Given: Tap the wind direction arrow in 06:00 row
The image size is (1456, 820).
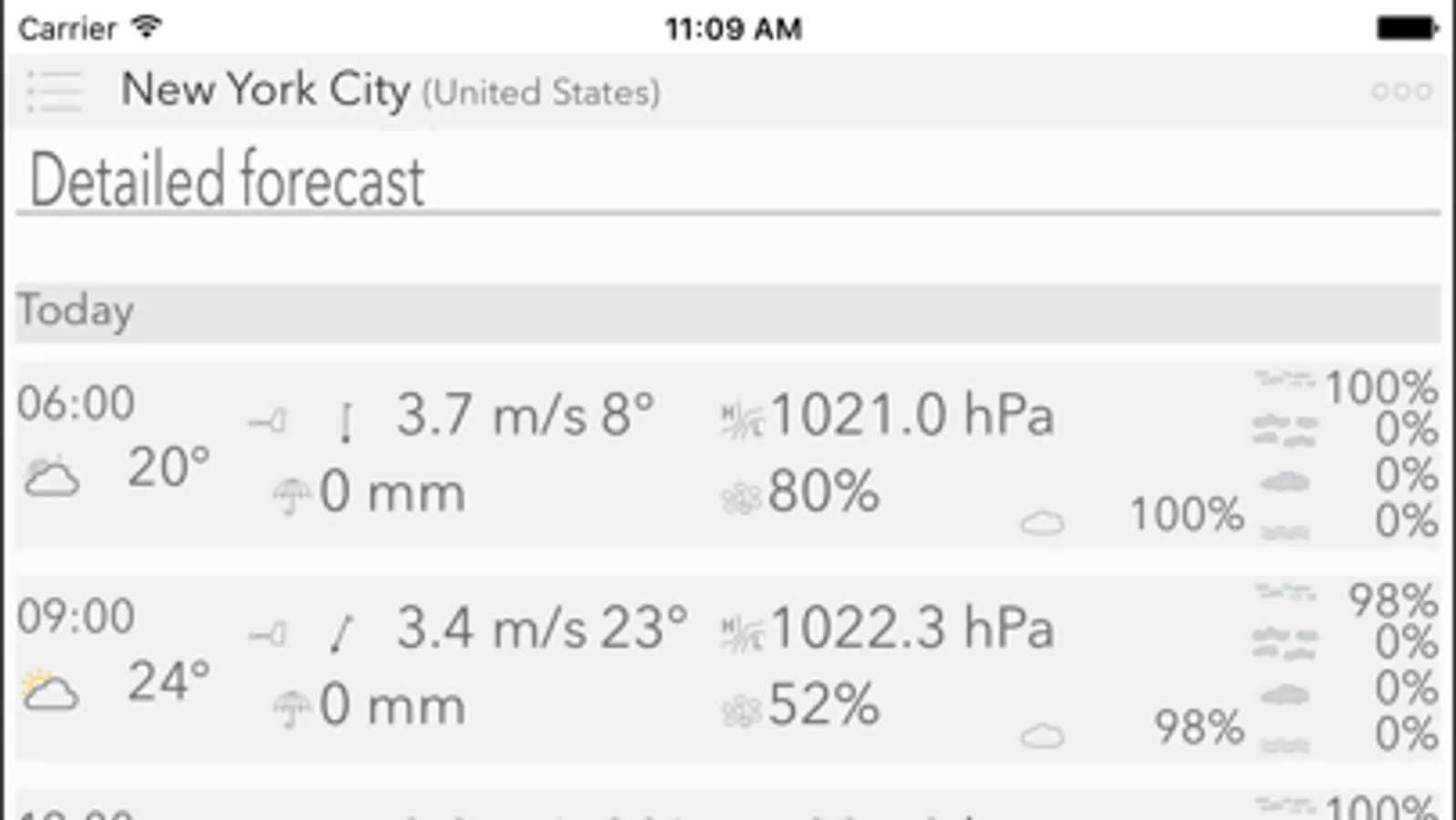Looking at the screenshot, I should point(345,423).
